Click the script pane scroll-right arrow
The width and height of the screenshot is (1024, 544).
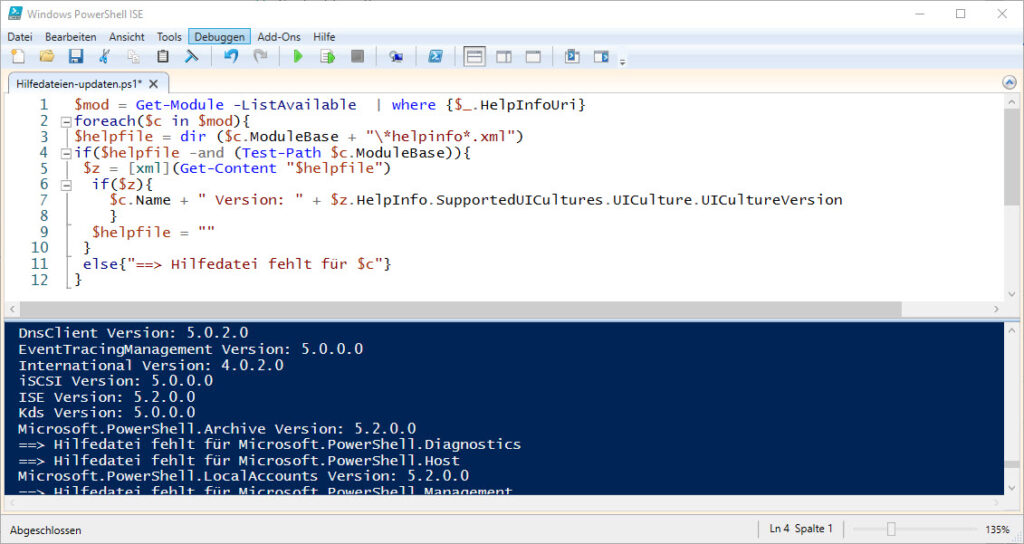tap(997, 309)
